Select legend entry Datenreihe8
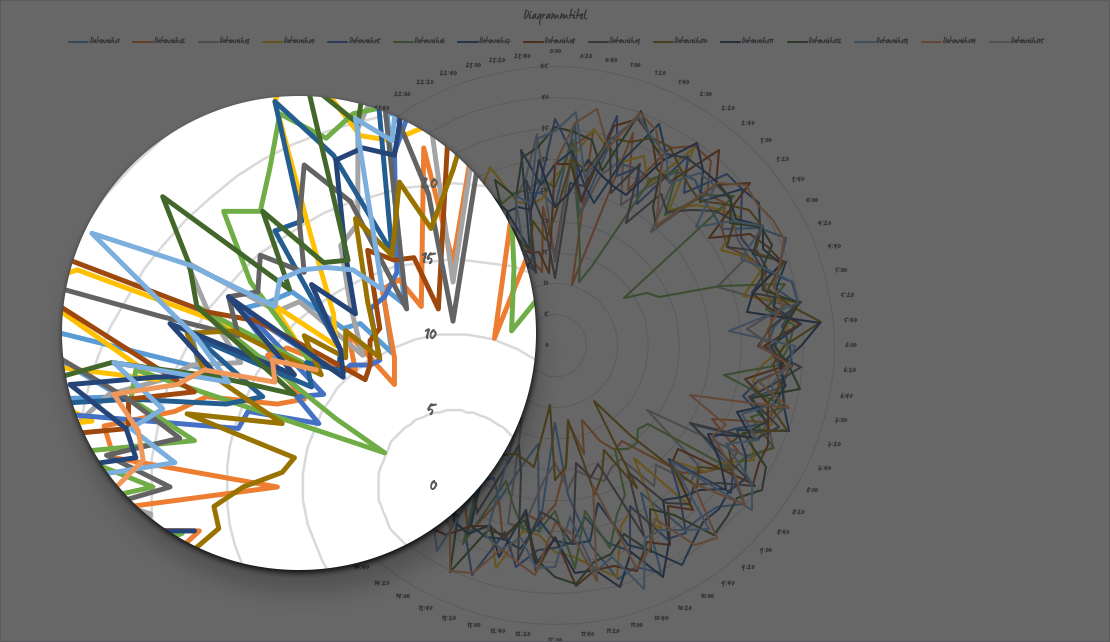The image size is (1110, 642). click(x=549, y=41)
